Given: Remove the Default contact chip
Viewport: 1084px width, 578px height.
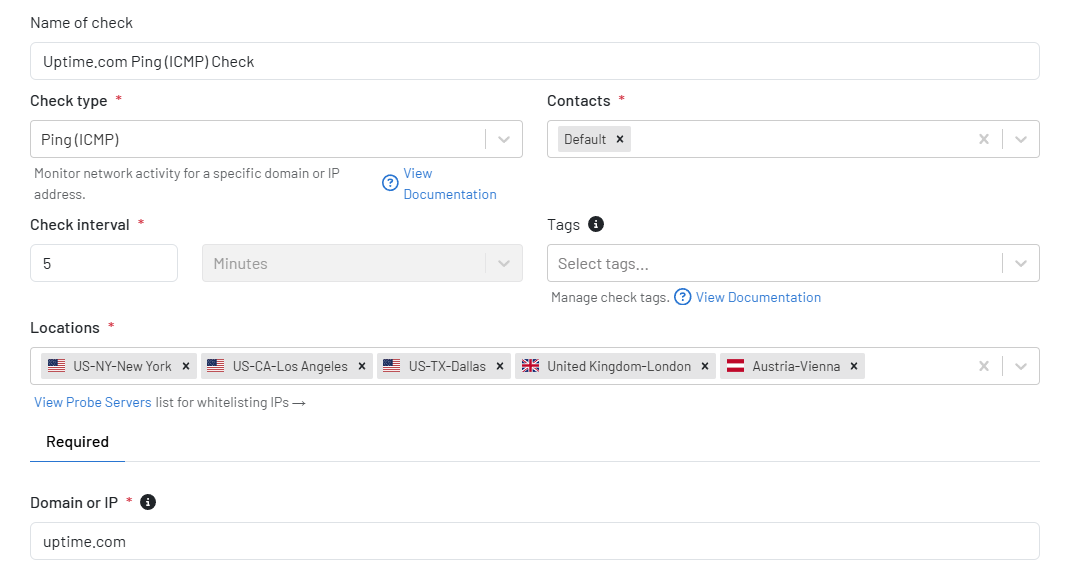Looking at the screenshot, I should [620, 139].
